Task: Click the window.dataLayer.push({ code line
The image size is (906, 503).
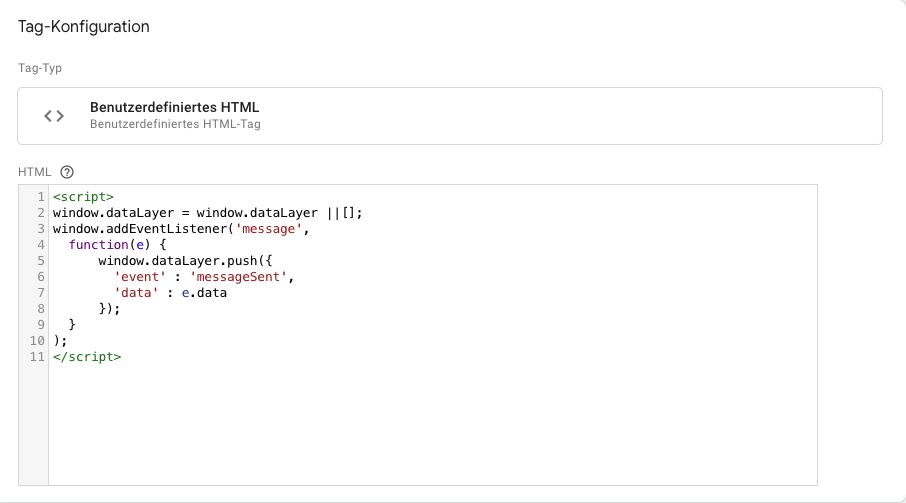Action: (x=185, y=261)
